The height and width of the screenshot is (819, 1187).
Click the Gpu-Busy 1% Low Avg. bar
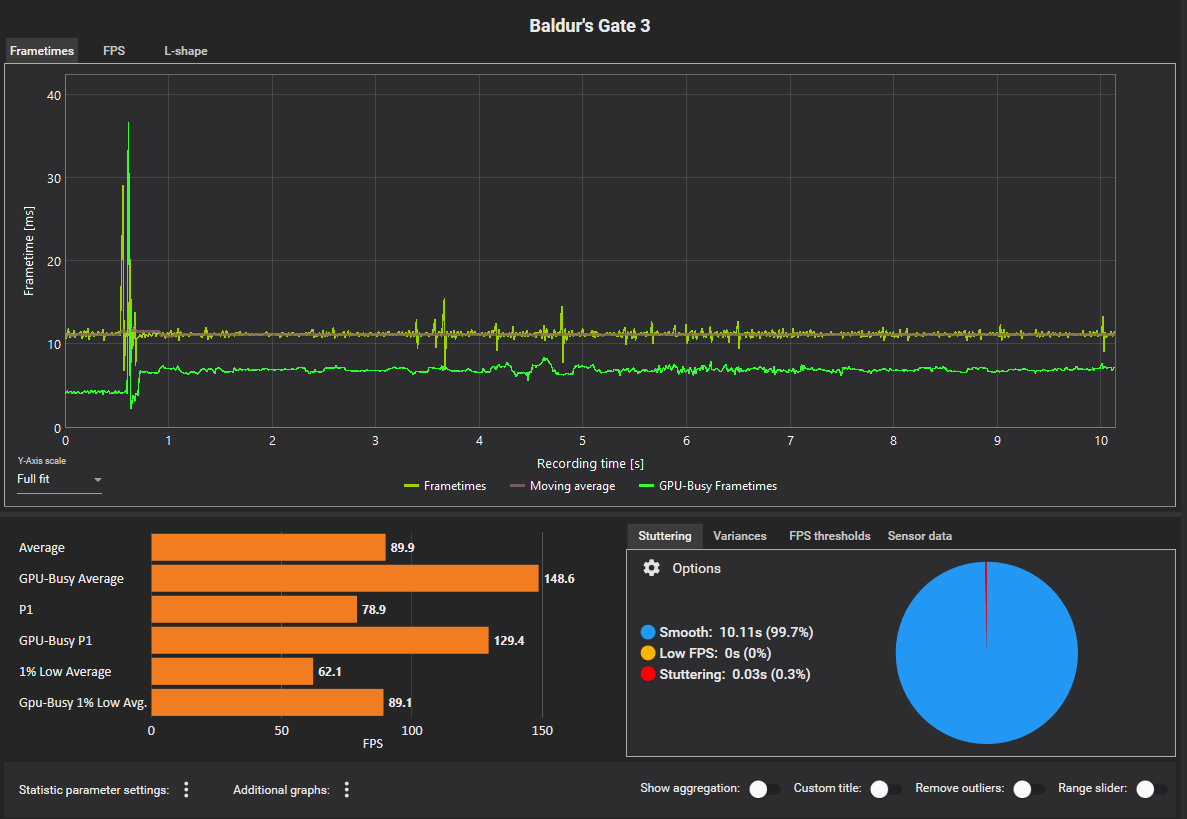267,702
